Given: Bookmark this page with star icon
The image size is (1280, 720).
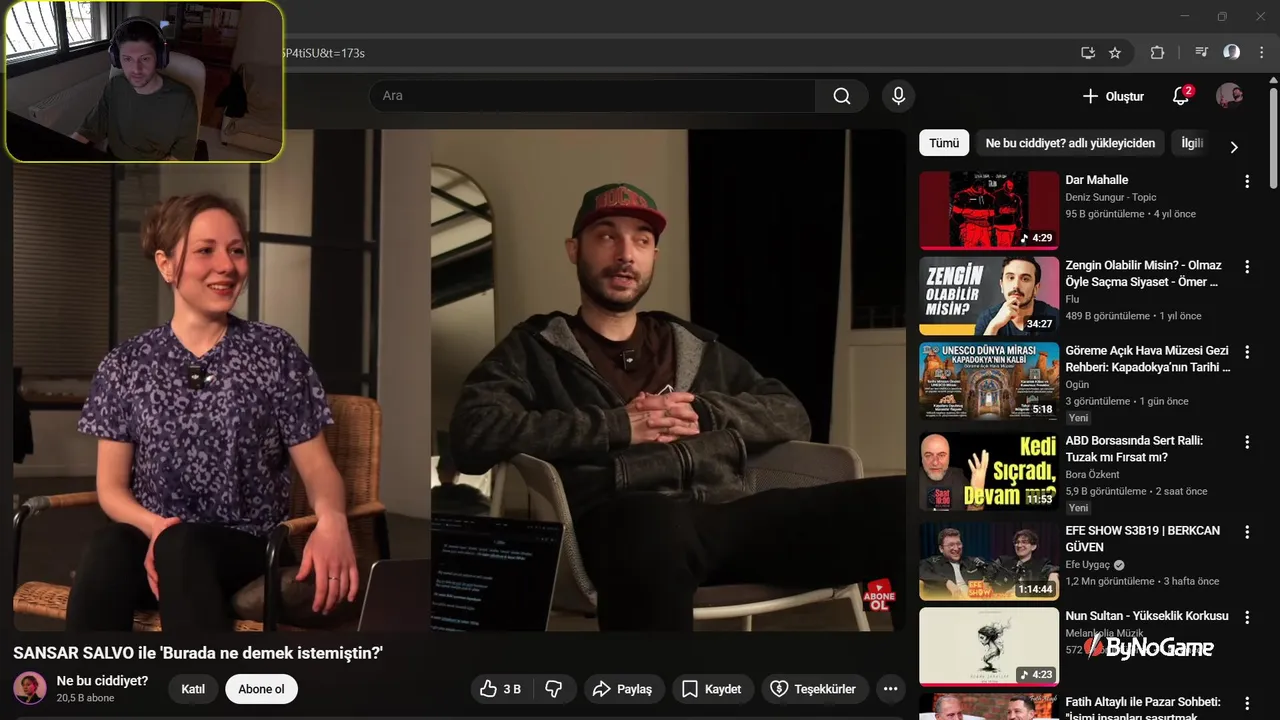Looking at the screenshot, I should (x=1115, y=53).
